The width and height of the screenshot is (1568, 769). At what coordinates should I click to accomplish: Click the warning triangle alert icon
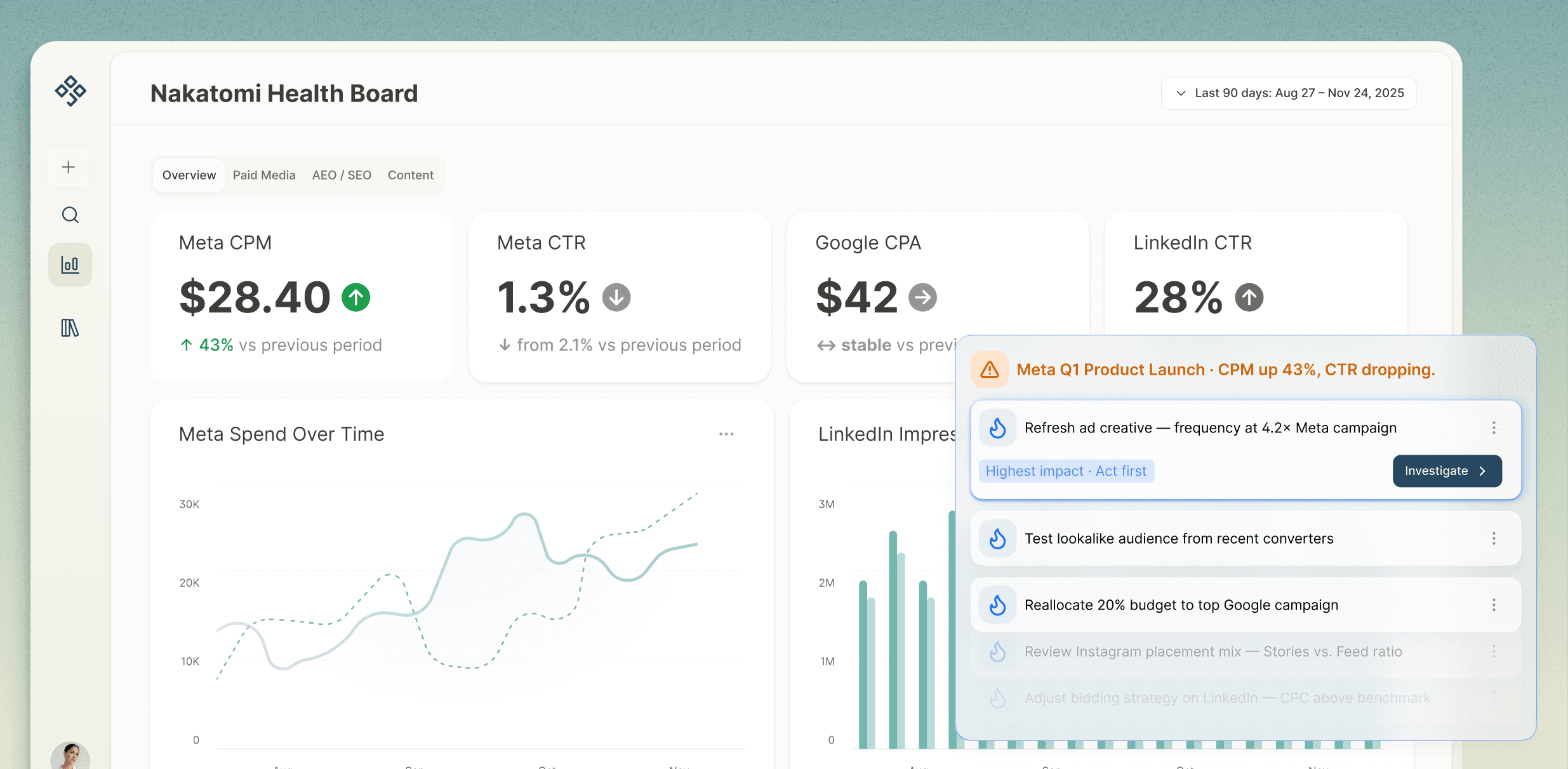click(990, 370)
